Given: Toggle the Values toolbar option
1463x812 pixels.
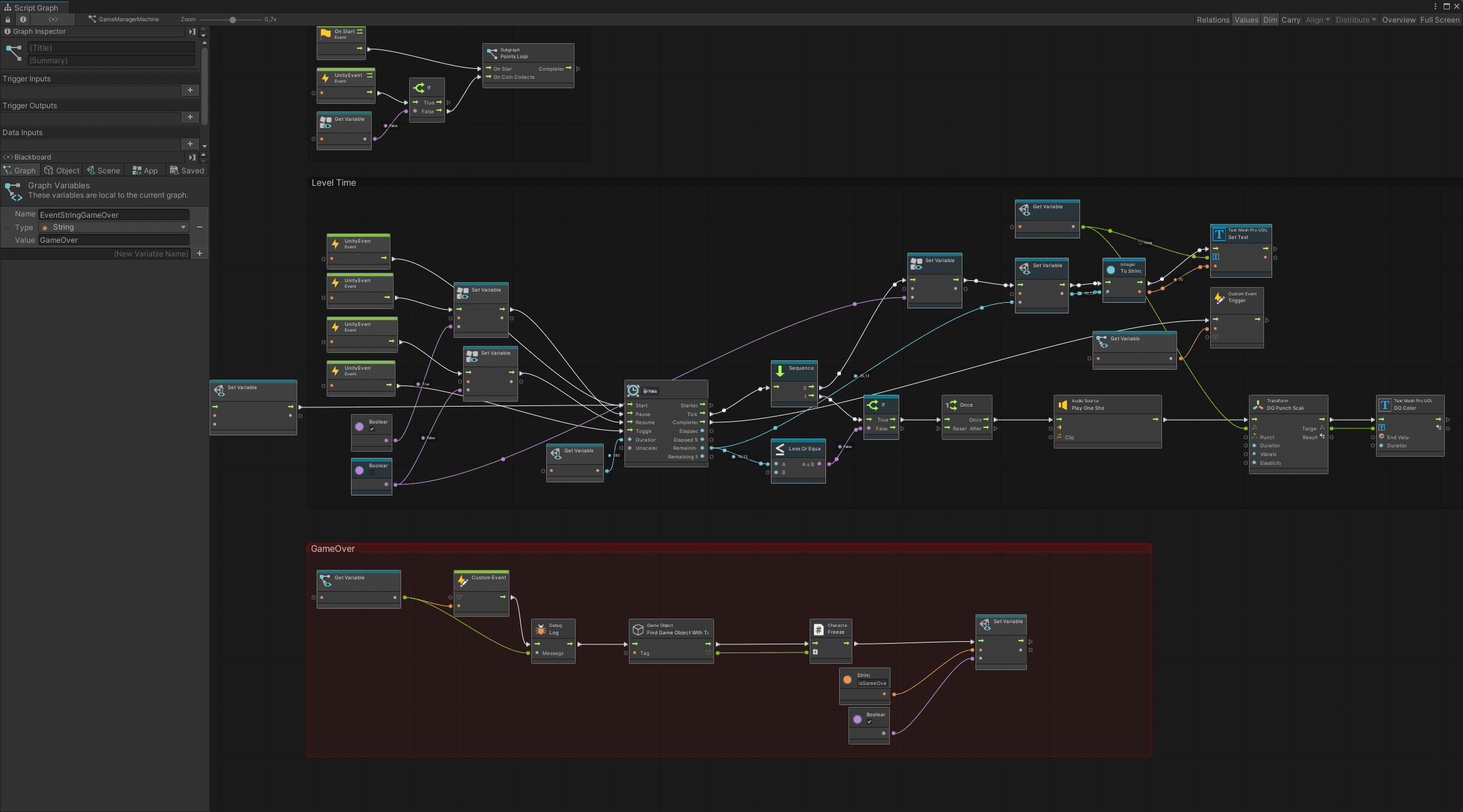Looking at the screenshot, I should (1246, 20).
